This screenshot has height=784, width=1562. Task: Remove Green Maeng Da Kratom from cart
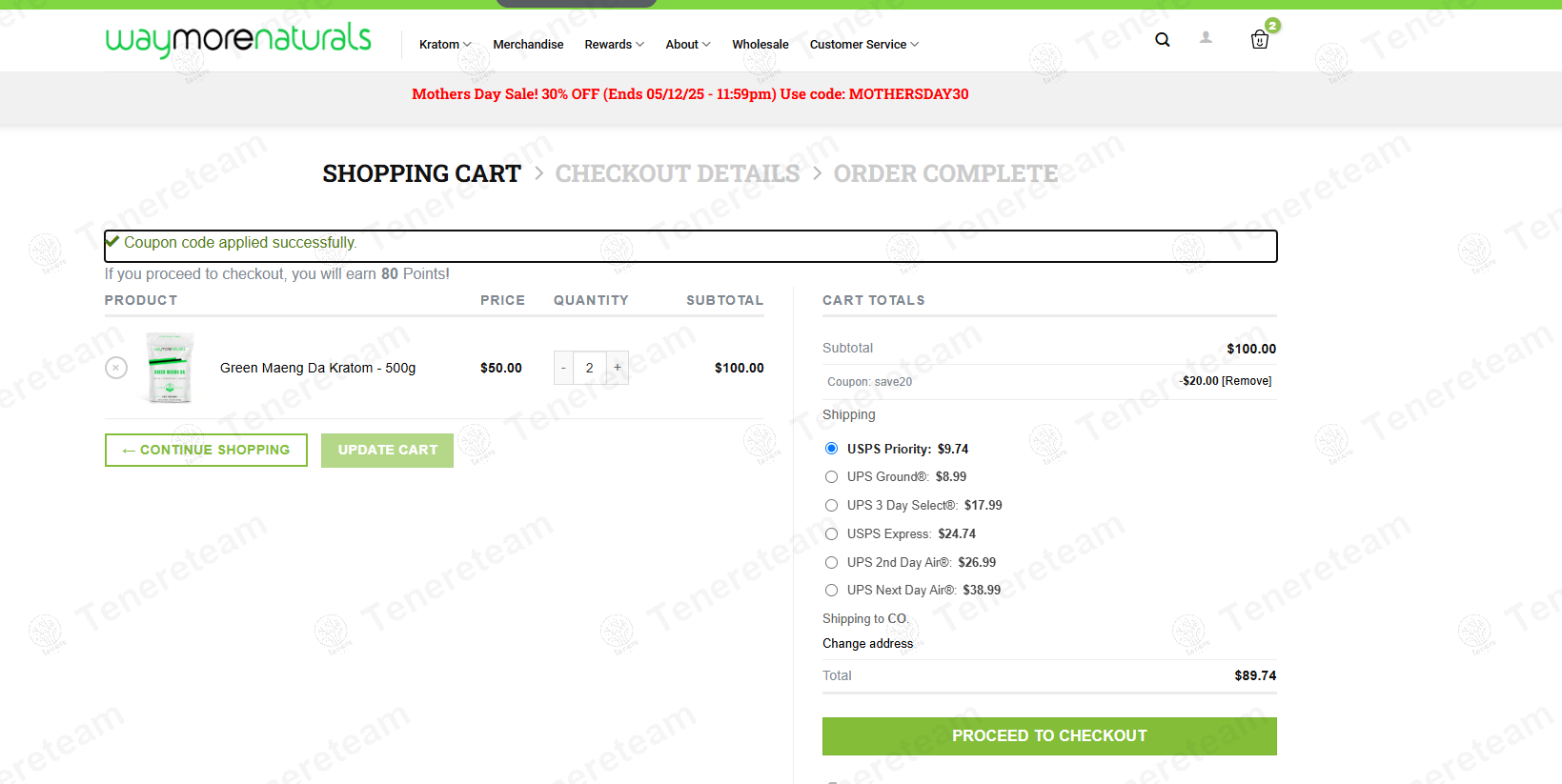(x=116, y=368)
